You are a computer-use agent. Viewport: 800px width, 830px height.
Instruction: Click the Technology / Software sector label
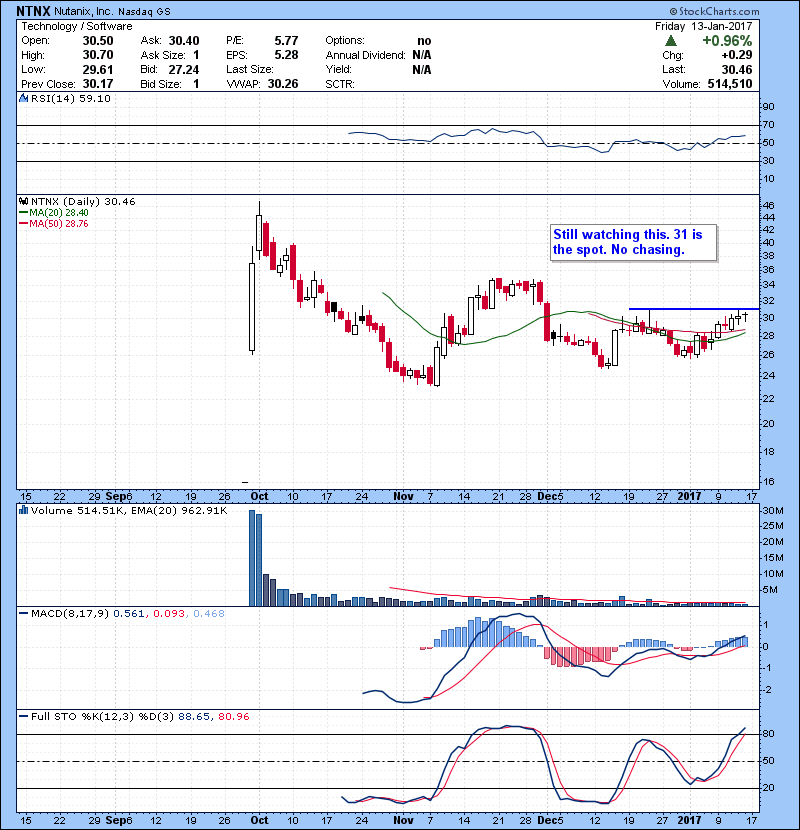coord(77,26)
